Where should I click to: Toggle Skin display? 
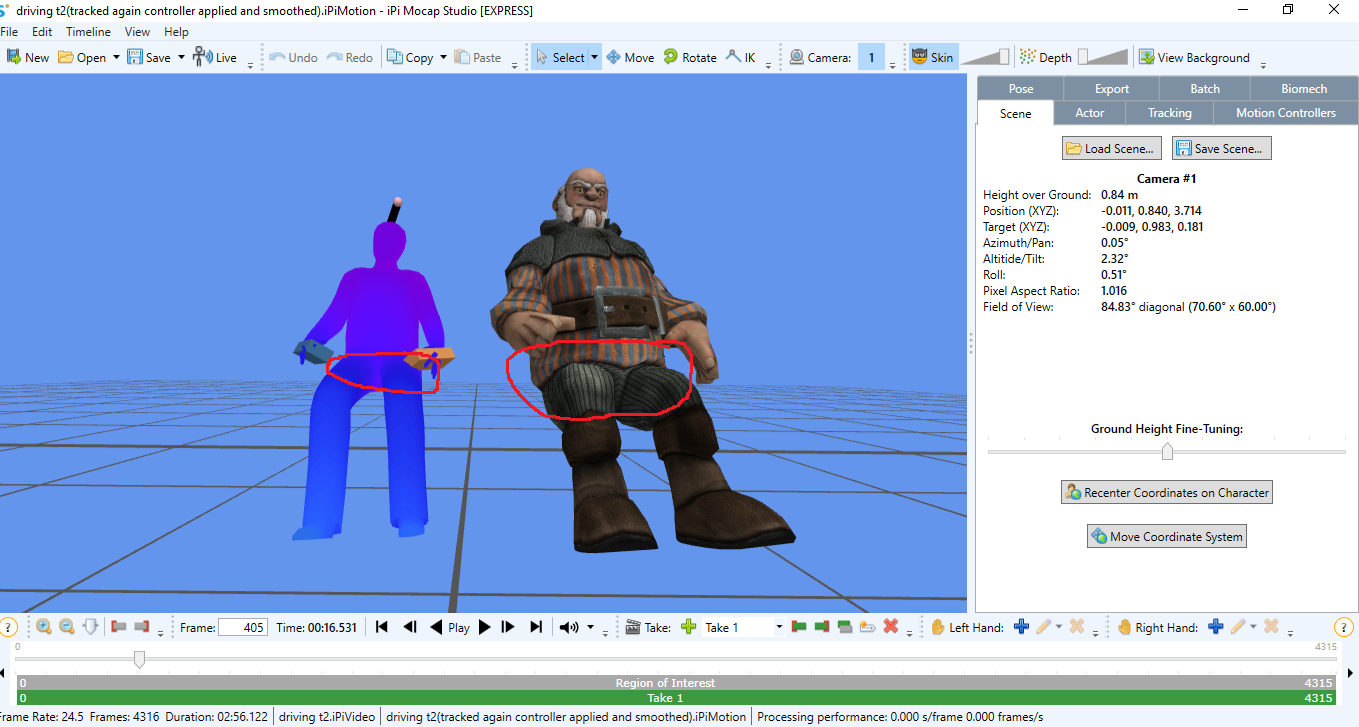pos(932,57)
